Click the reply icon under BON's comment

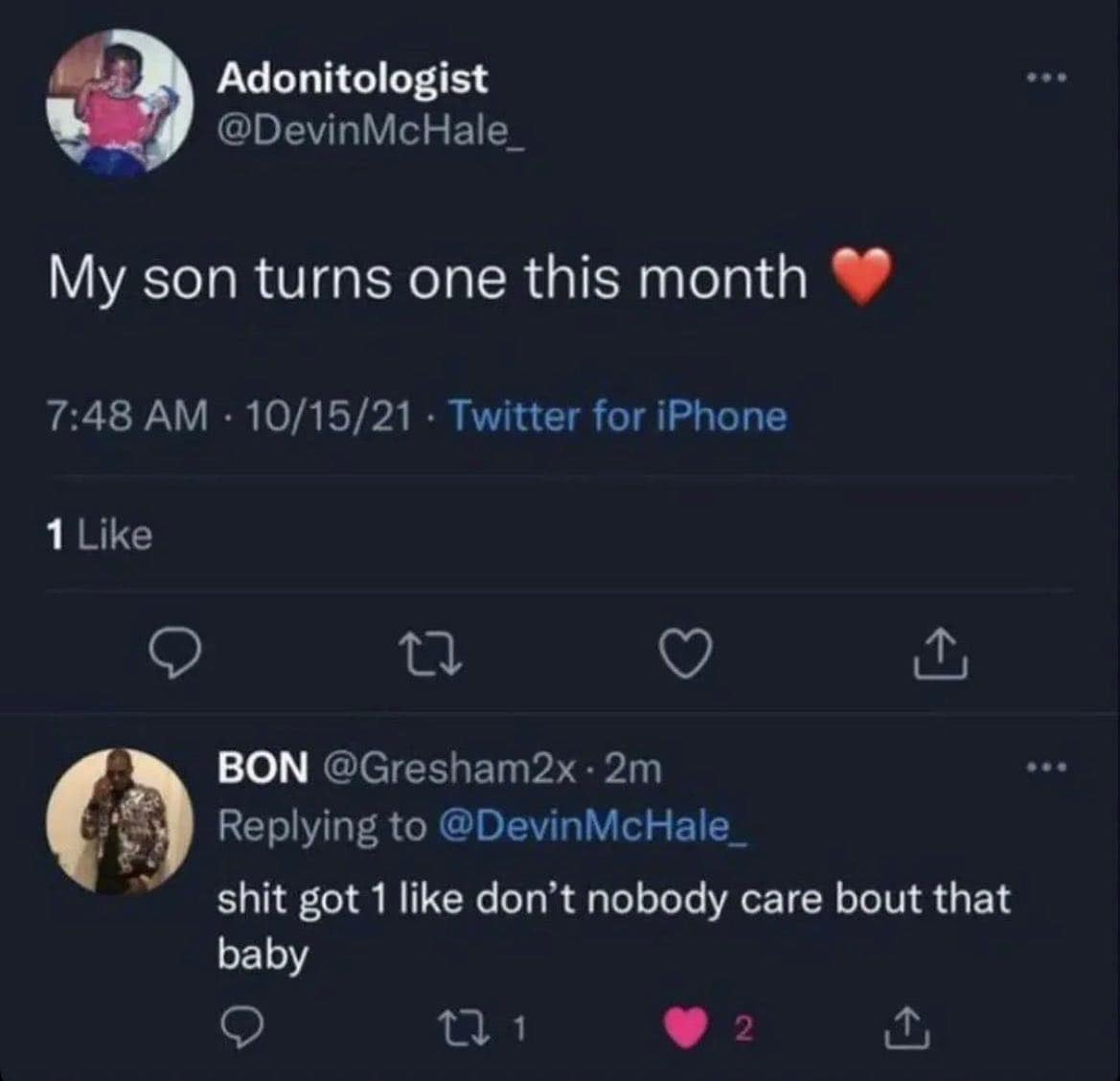point(235,1029)
